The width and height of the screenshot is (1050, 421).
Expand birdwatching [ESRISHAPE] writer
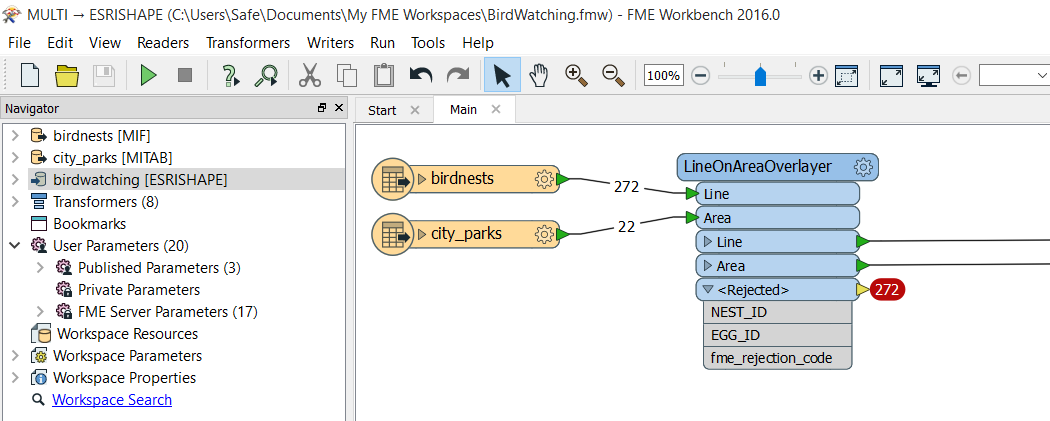click(x=15, y=179)
